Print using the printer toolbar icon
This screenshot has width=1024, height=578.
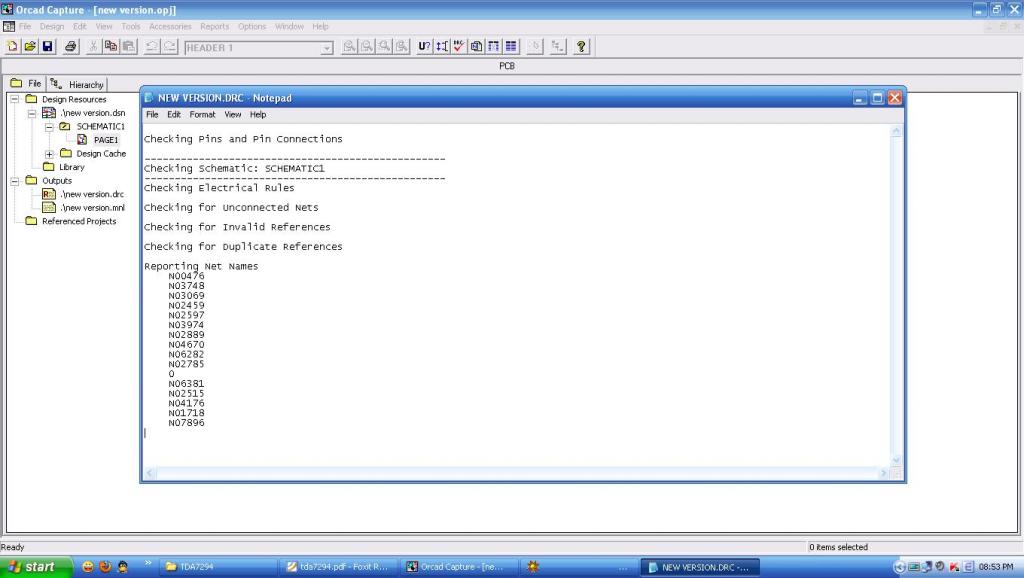point(71,46)
